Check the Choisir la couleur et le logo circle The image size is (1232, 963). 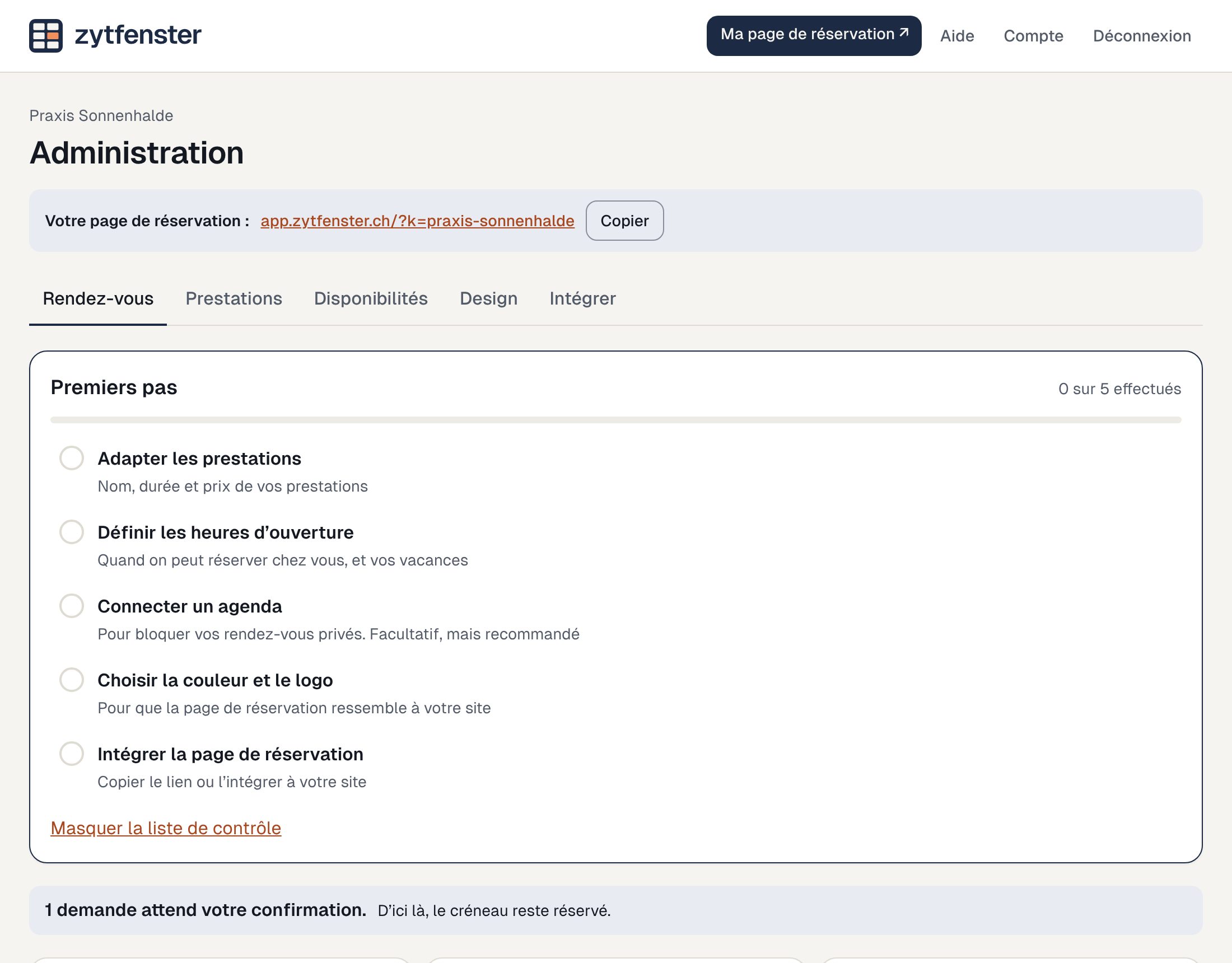72,680
